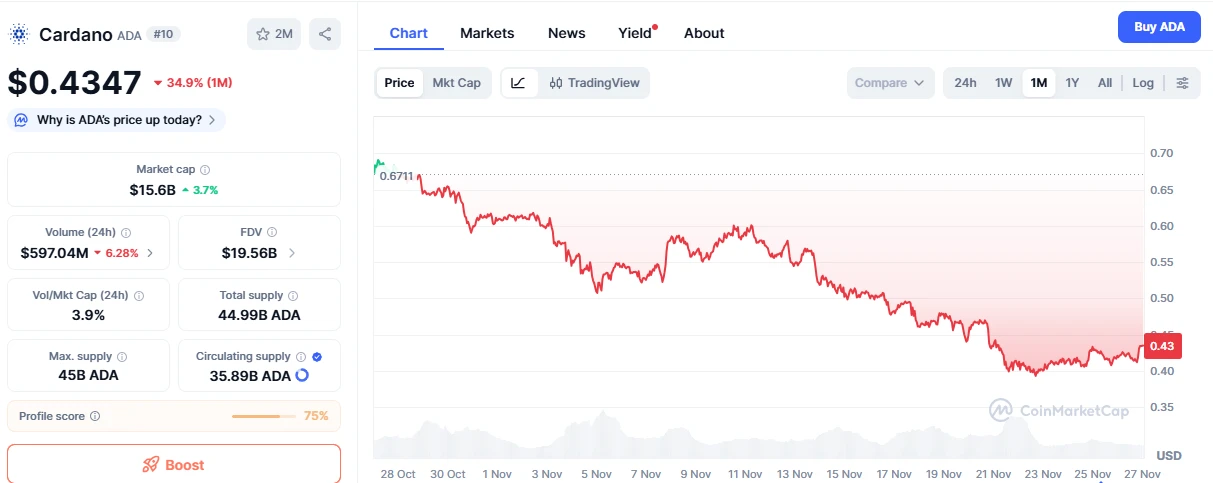Select the 1Y time range
The image size is (1213, 483).
1072,83
